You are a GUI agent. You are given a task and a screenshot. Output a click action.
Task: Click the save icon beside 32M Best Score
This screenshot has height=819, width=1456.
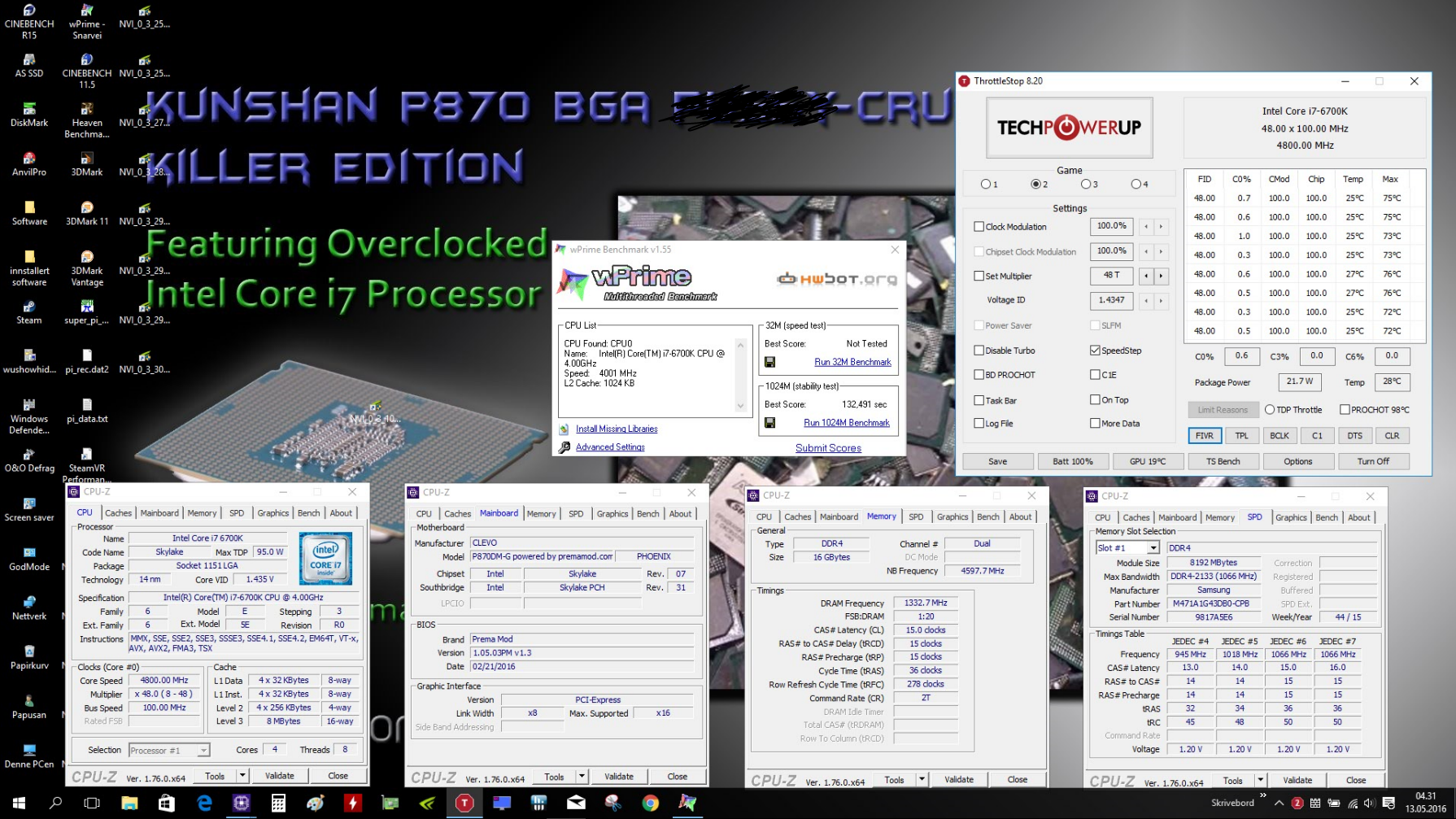pos(769,362)
